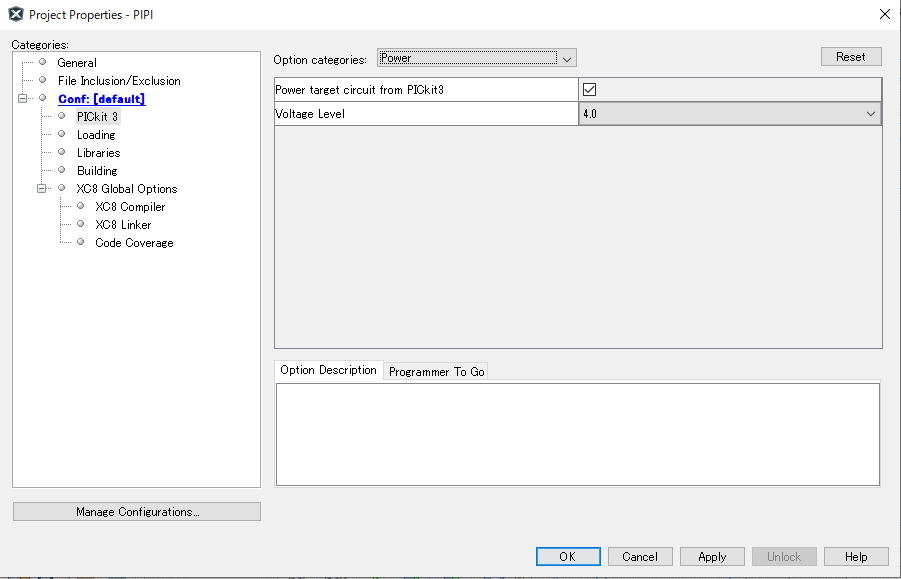Click the Reset button
Viewport: 901px width, 579px height.
click(x=851, y=57)
